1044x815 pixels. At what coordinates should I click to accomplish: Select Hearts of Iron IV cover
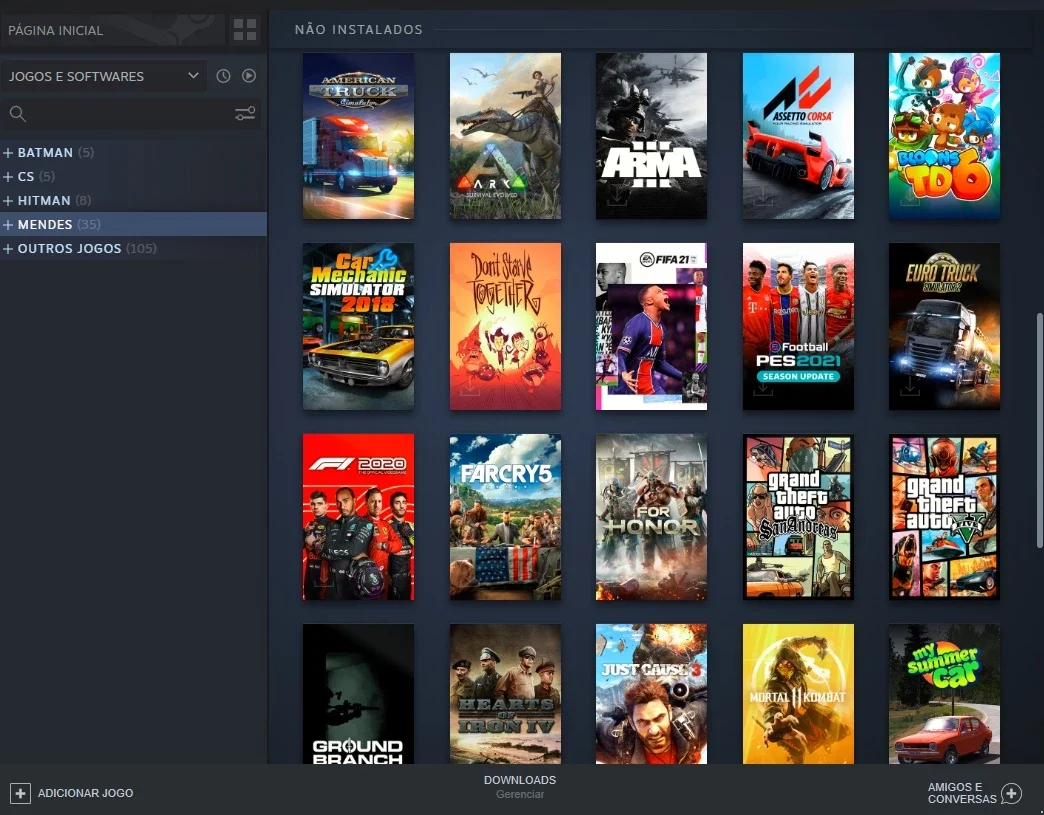(505, 694)
